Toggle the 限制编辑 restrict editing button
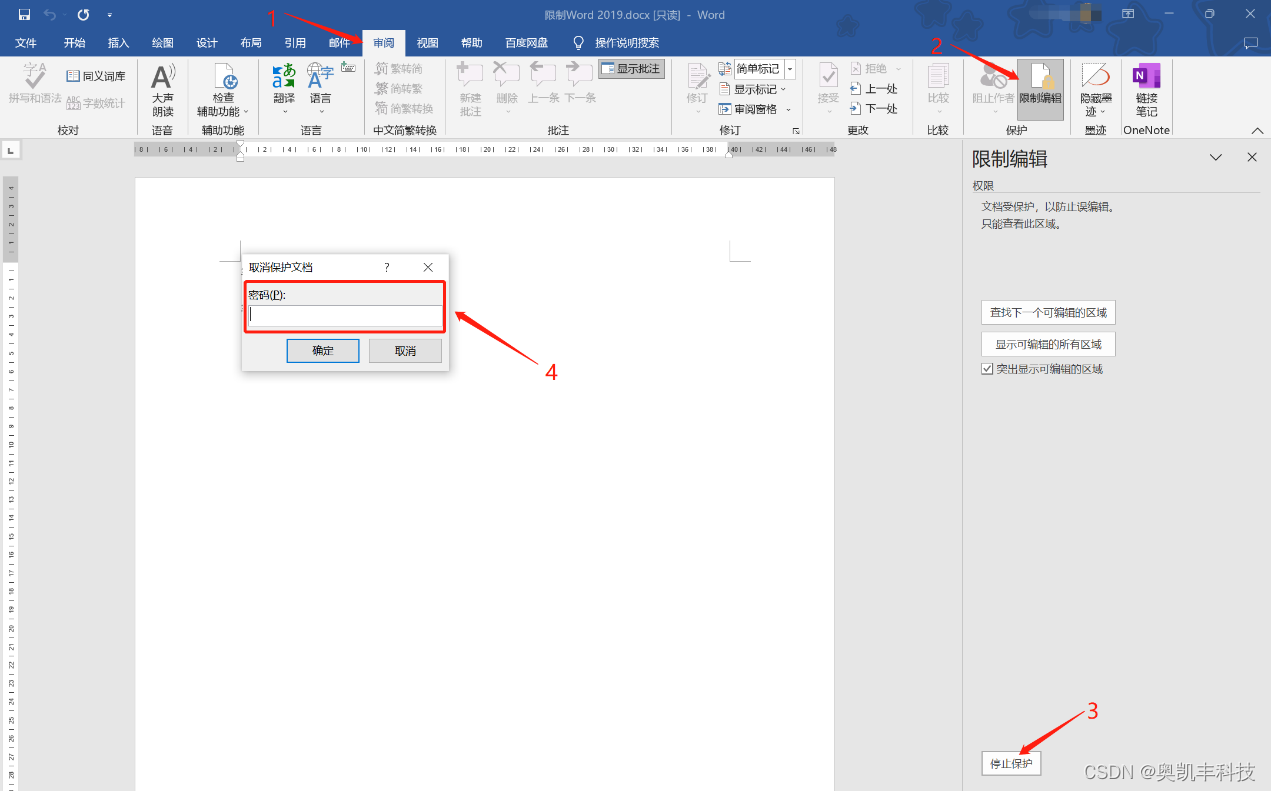This screenshot has height=791, width=1271. 1041,90
